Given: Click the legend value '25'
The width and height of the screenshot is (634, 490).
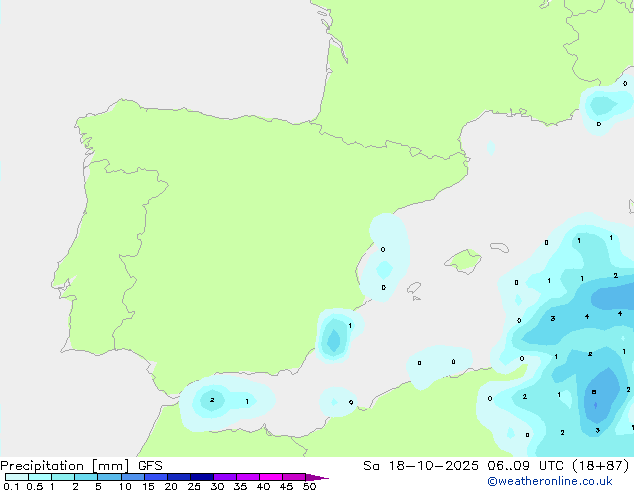Looking at the screenshot, I should [194, 486].
